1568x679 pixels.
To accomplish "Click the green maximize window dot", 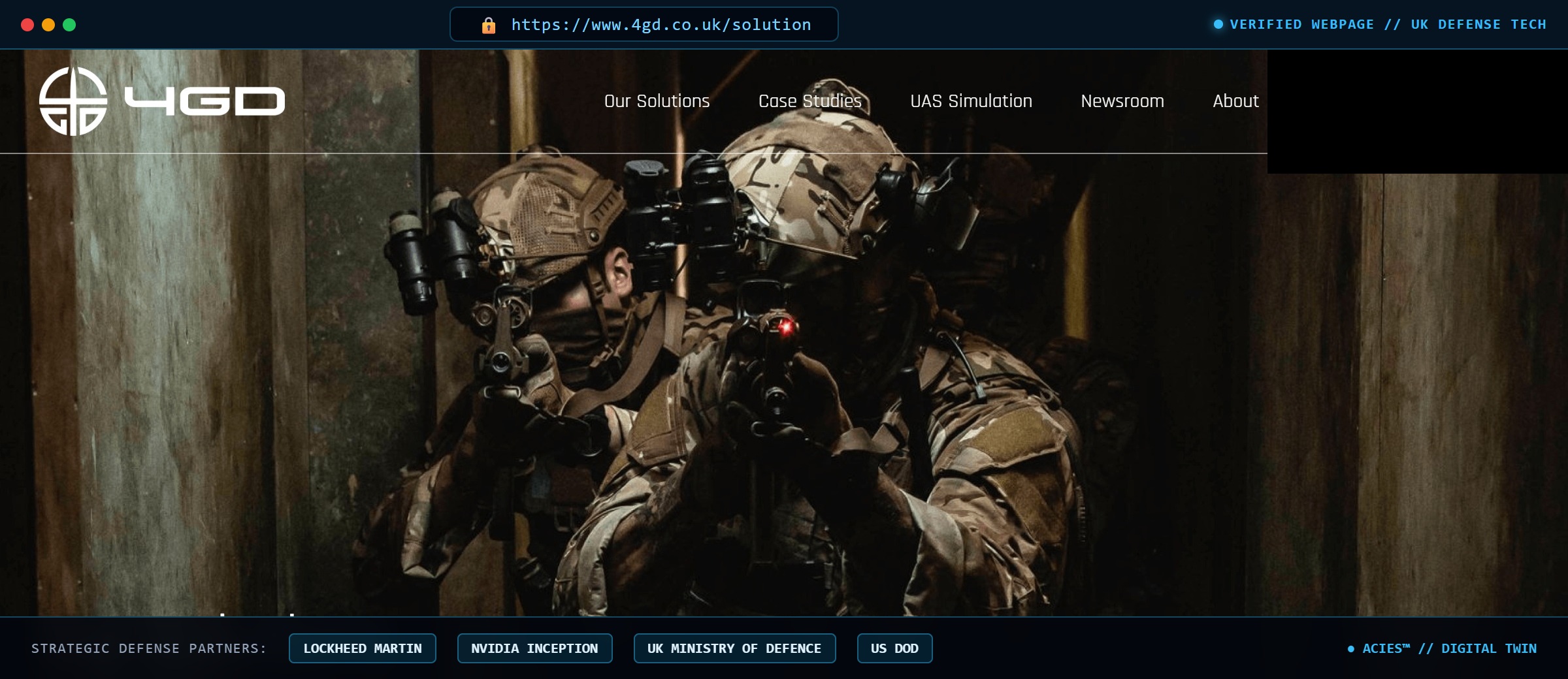I will 69,25.
